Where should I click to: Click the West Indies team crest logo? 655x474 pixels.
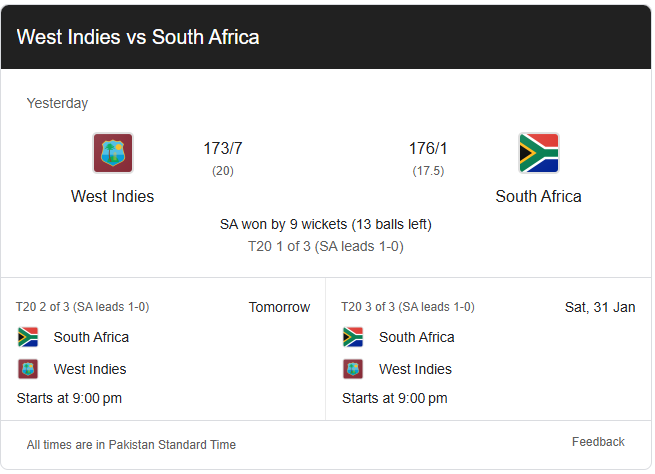click(x=113, y=153)
